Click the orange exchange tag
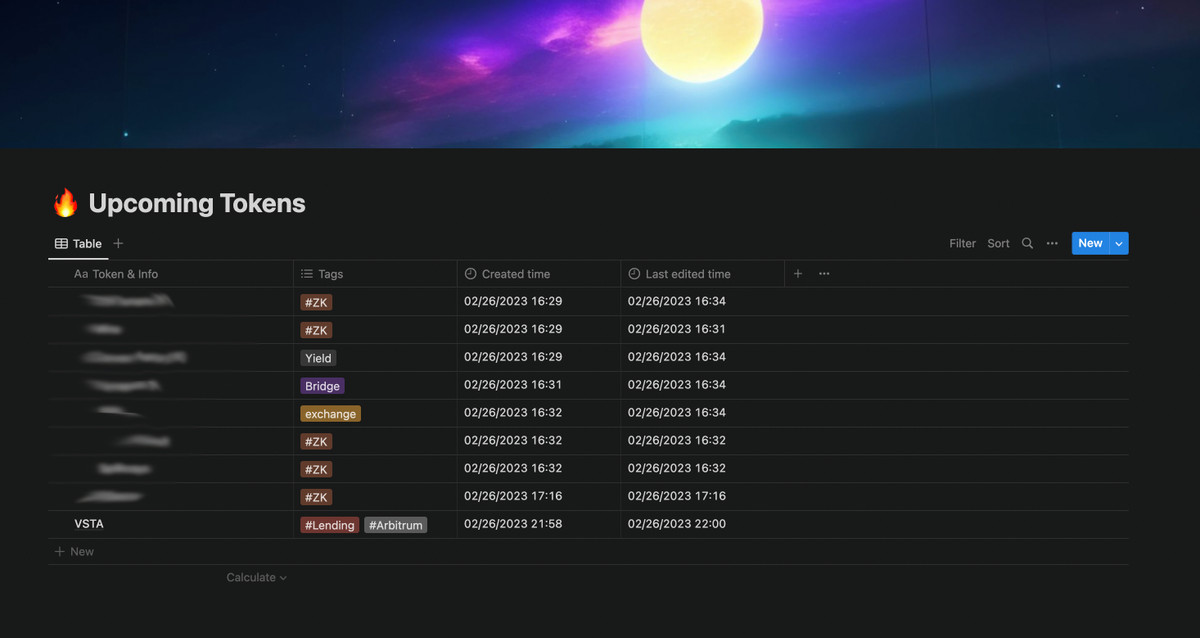Screen dimensions: 1200x638 [x=330, y=414]
